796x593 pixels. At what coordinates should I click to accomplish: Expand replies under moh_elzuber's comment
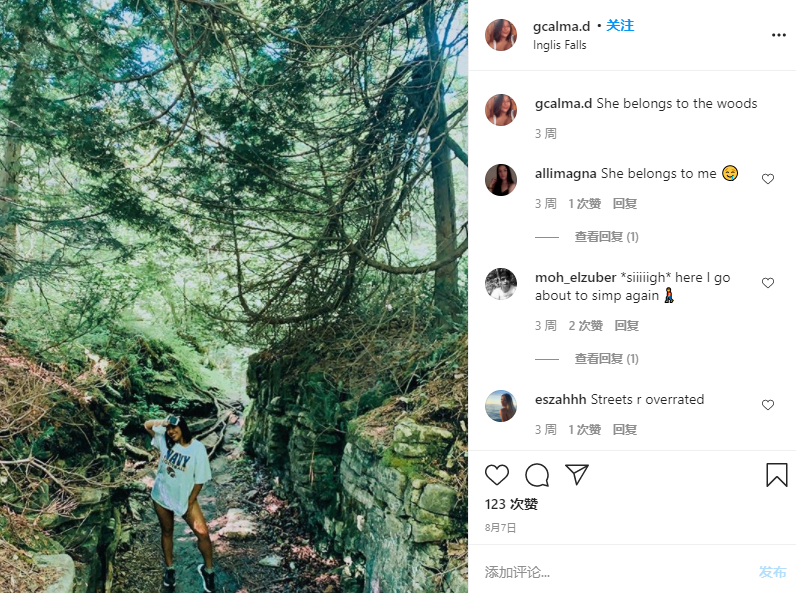[x=606, y=359]
